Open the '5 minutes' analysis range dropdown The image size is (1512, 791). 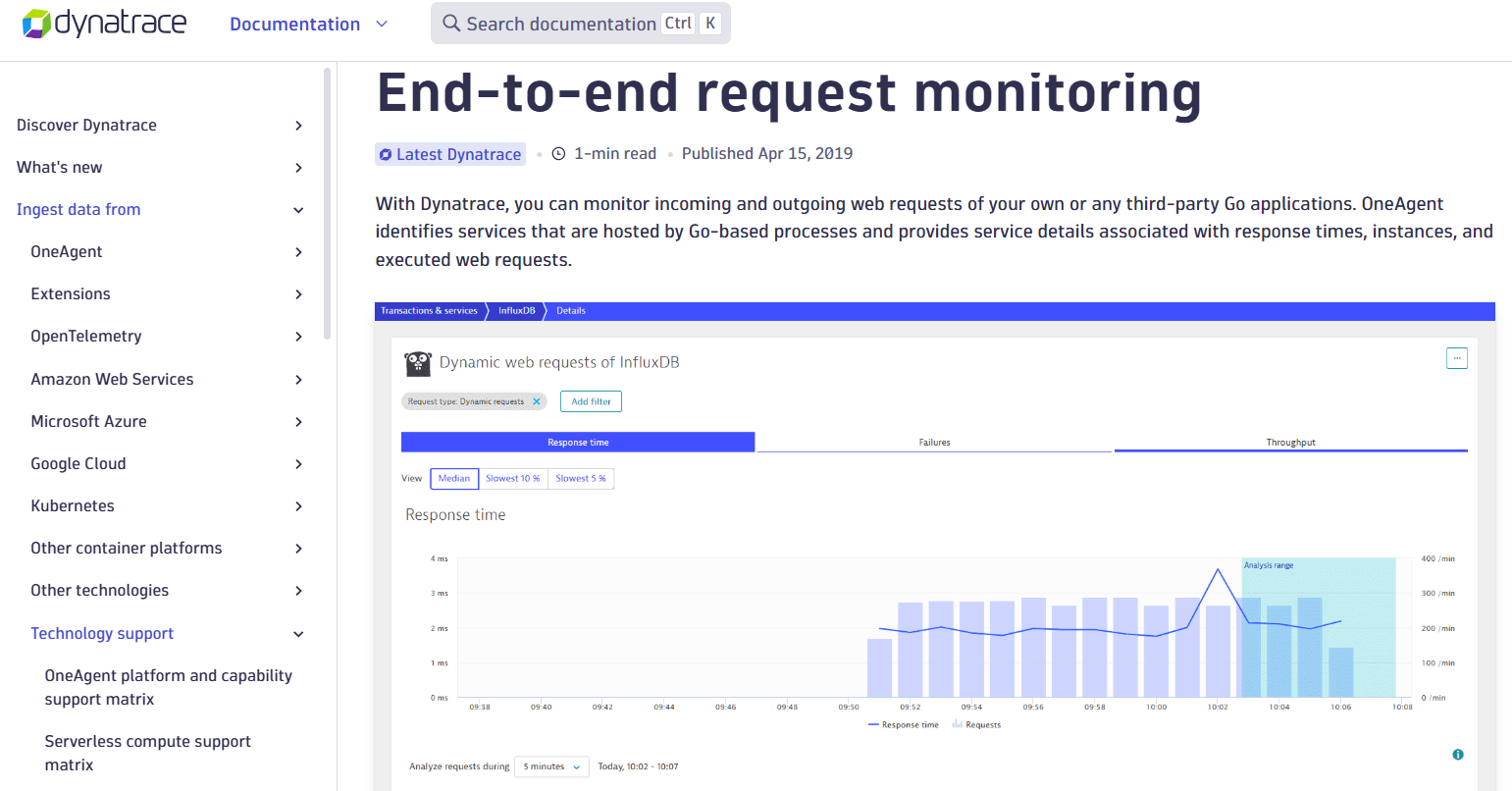(551, 766)
